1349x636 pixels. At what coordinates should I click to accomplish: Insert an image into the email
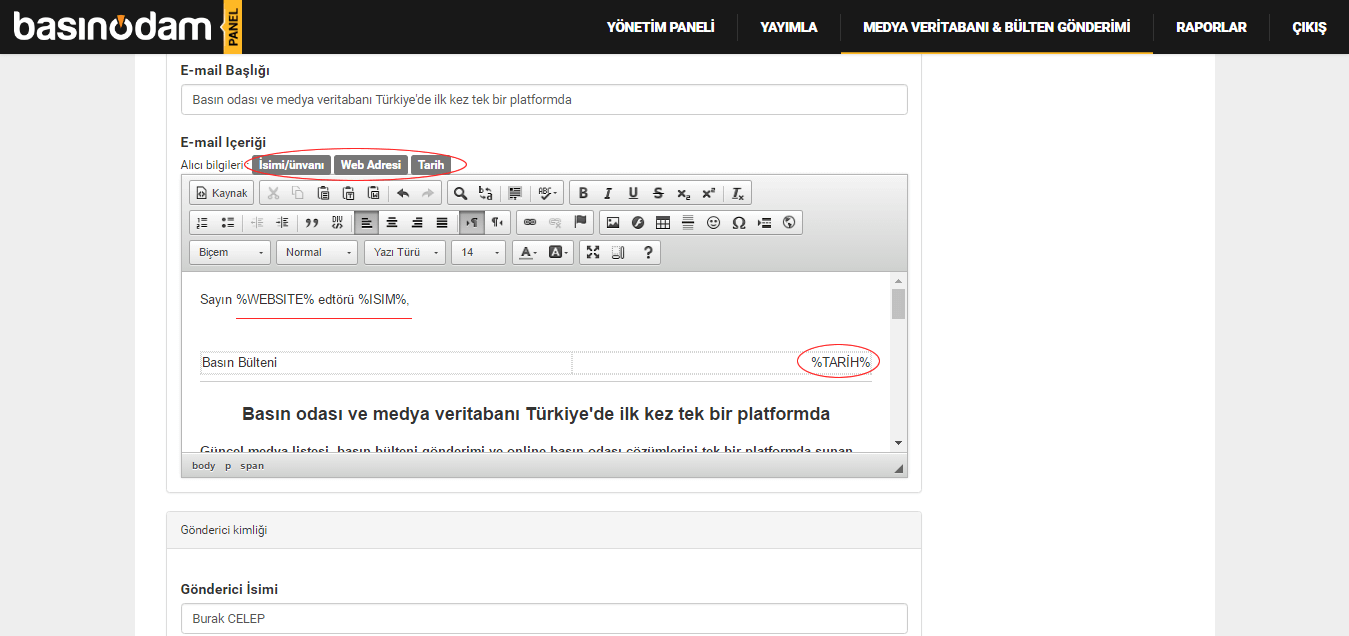coord(613,222)
